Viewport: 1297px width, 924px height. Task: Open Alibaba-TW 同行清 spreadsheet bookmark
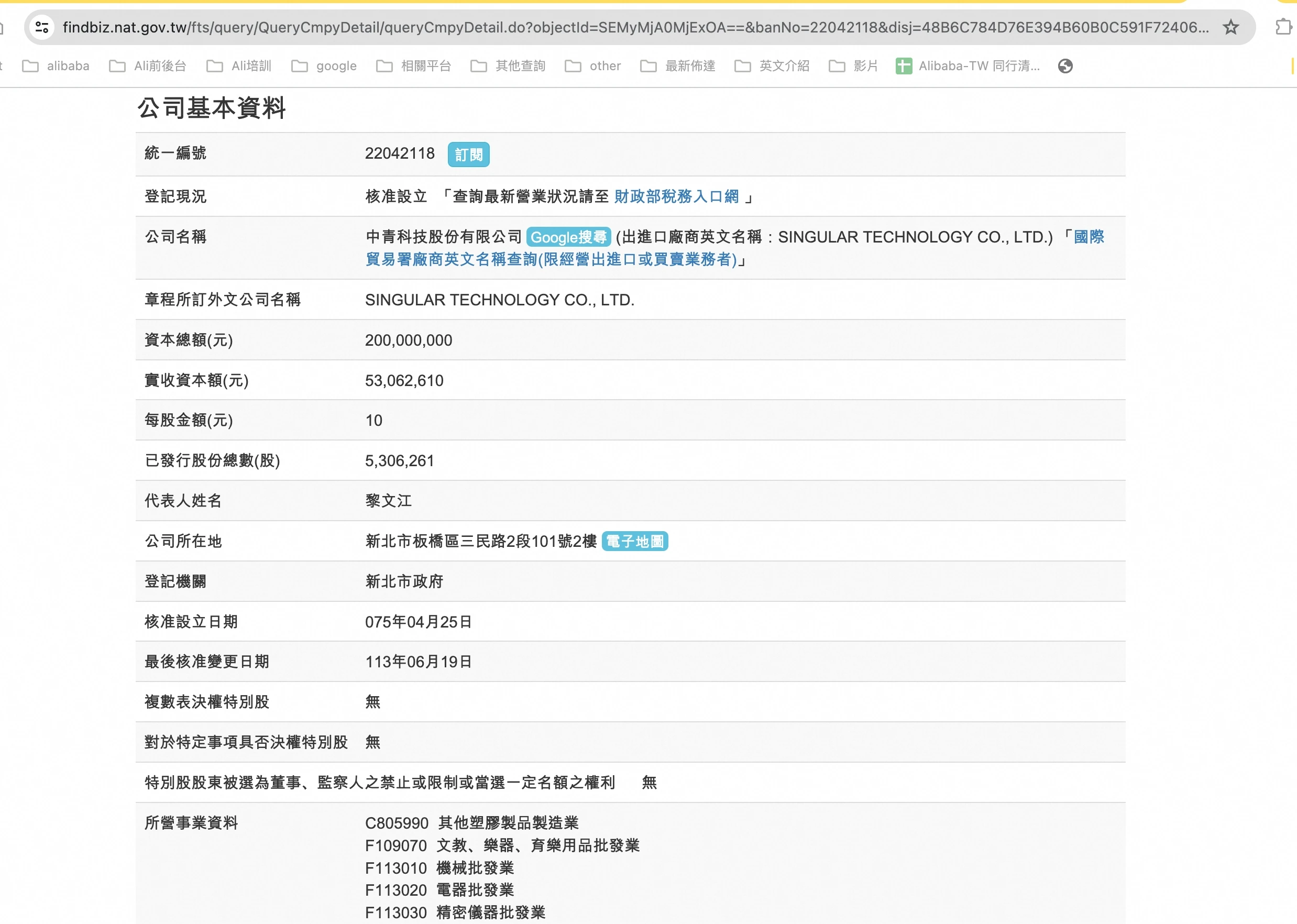coord(968,66)
